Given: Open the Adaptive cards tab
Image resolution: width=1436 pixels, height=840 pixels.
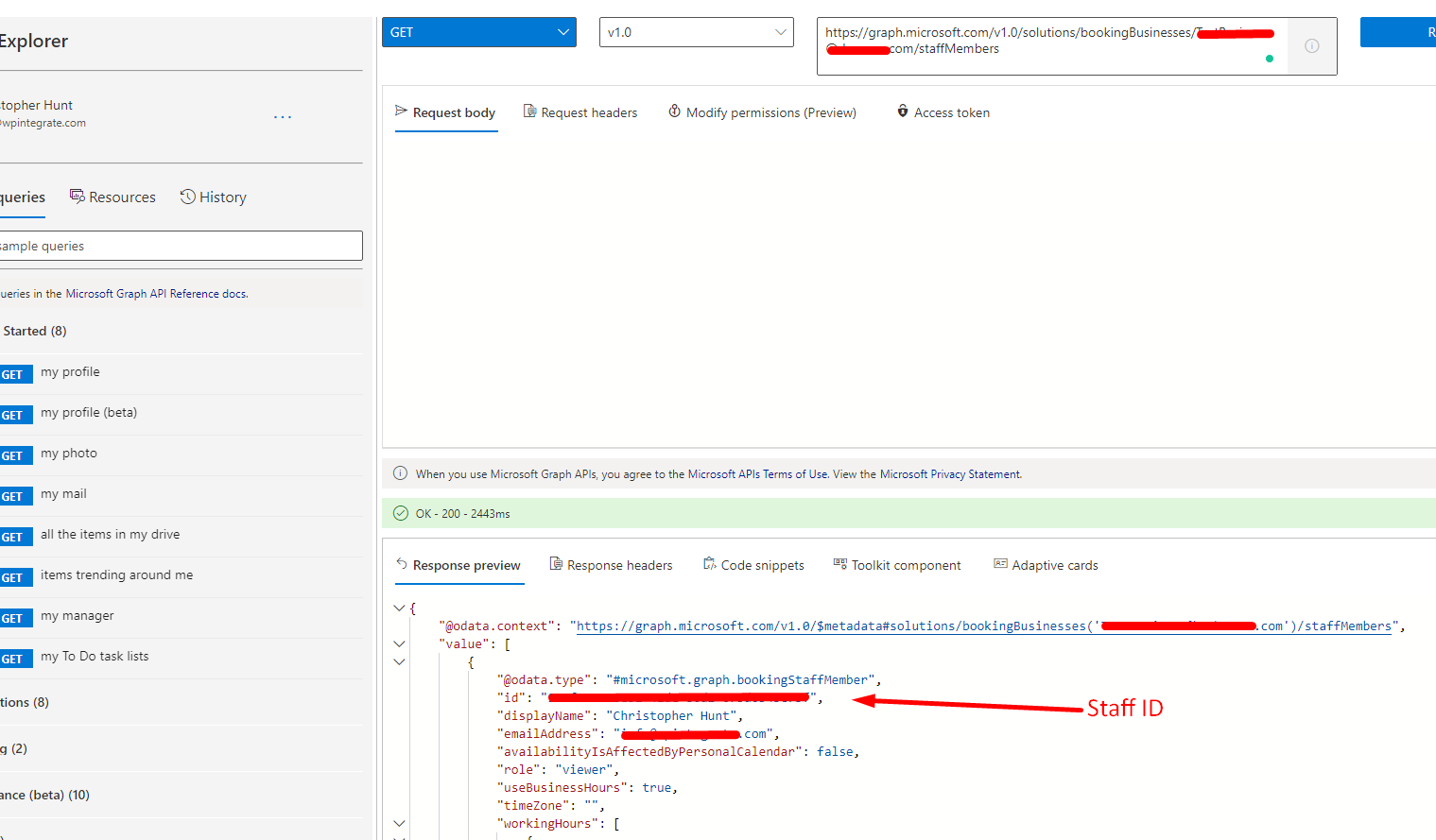Looking at the screenshot, I should coord(1046,565).
